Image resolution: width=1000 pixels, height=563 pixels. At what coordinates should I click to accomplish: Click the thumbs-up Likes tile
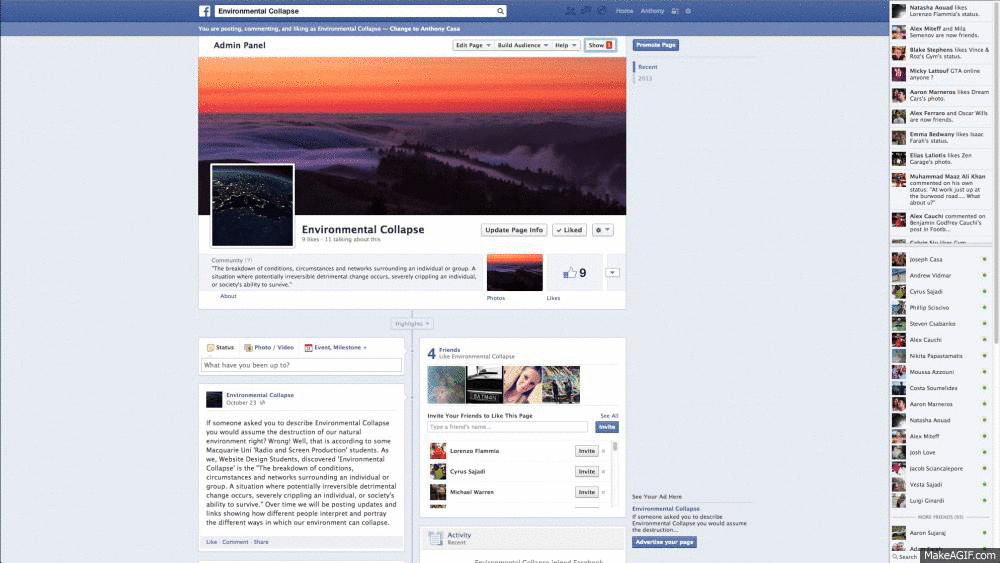tap(574, 272)
